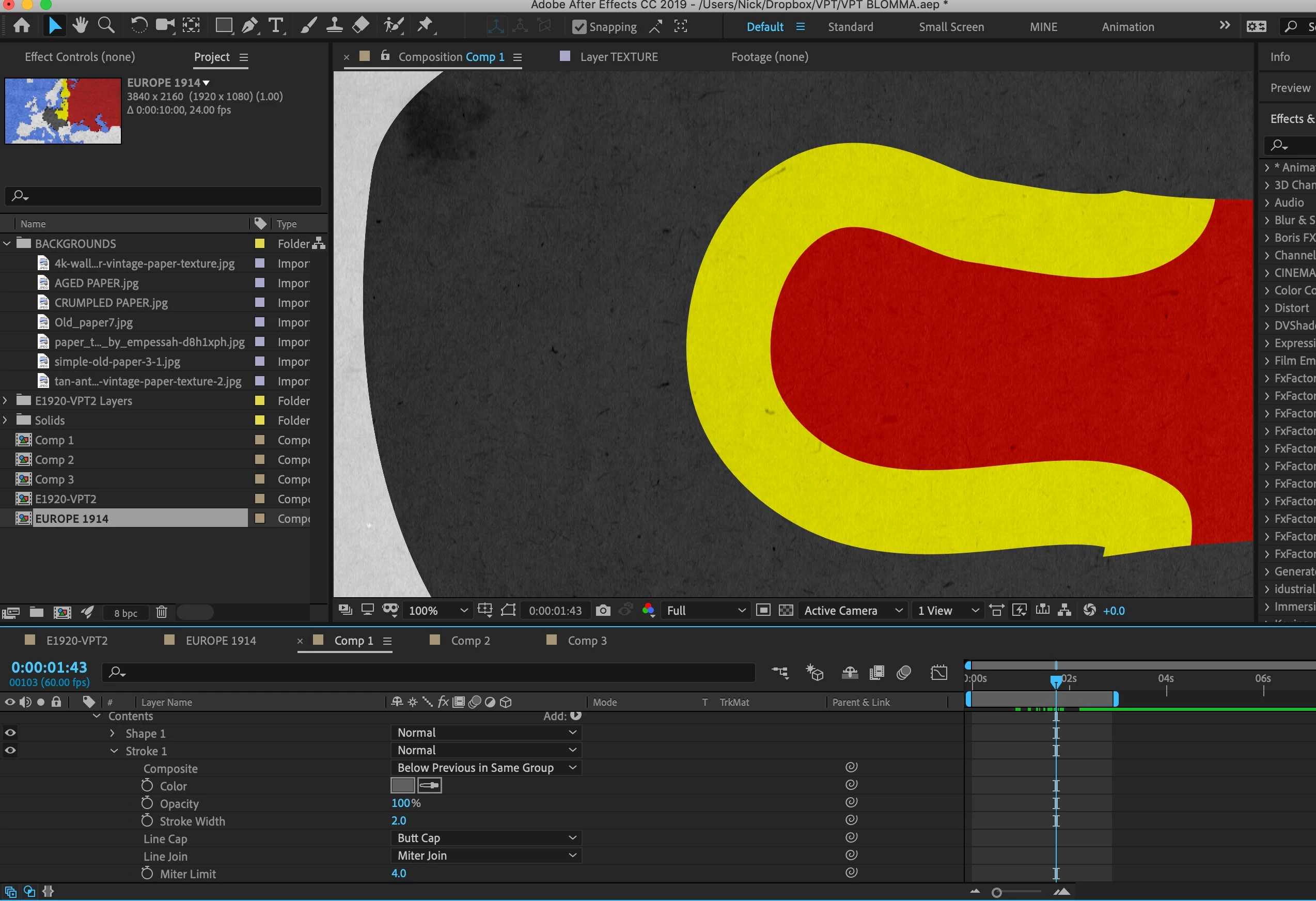
Task: Open the resolution Full dropdown
Action: tap(706, 611)
